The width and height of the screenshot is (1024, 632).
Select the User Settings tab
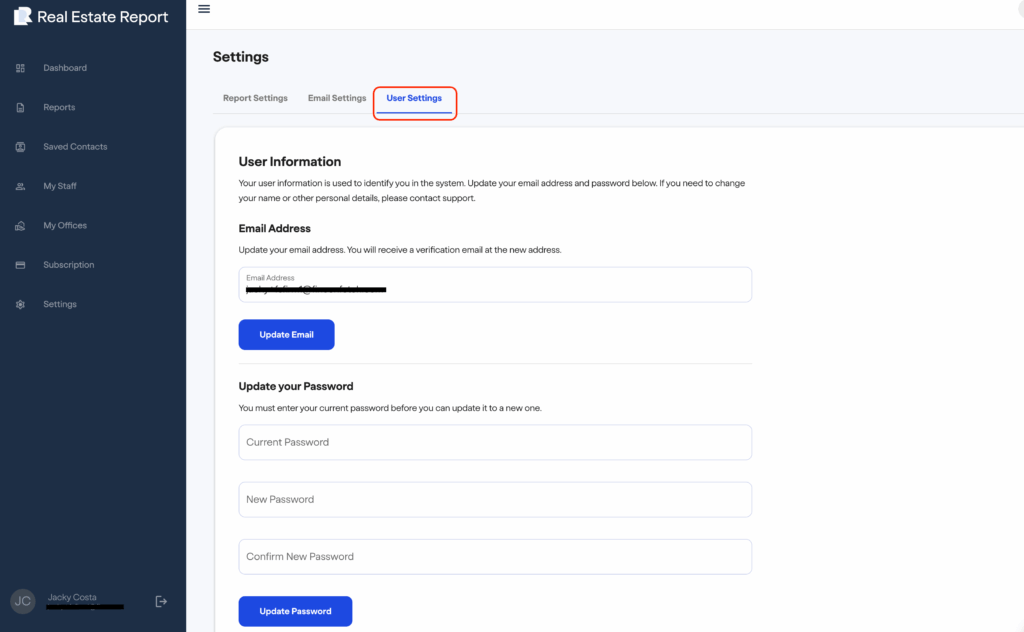414,98
